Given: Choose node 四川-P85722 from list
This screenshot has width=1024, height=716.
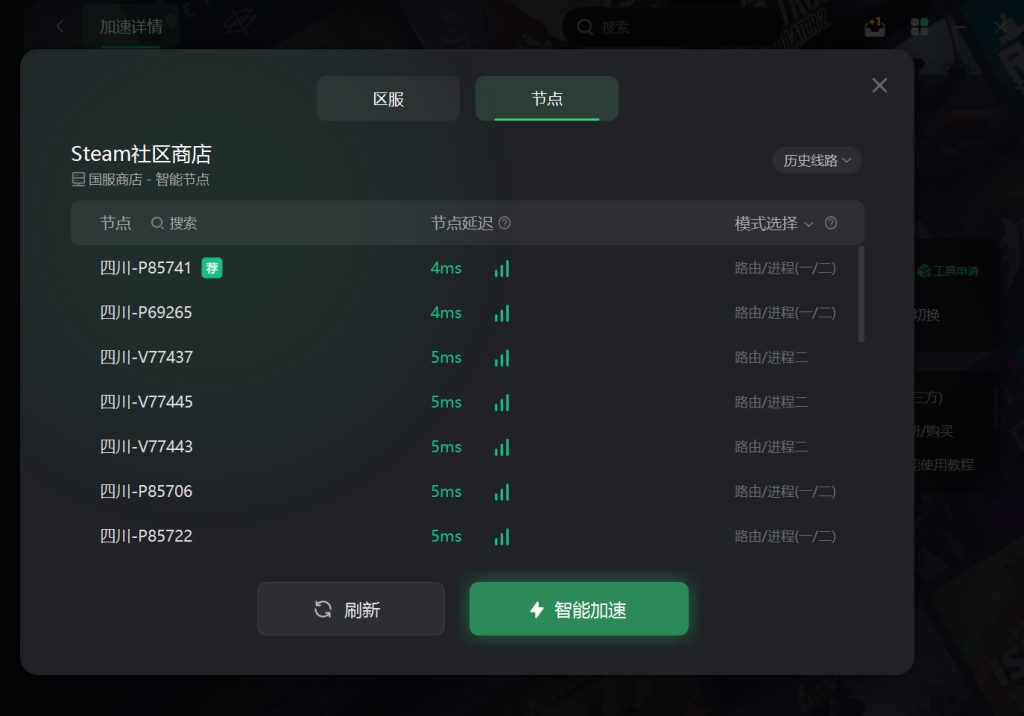Looking at the screenshot, I should 468,536.
